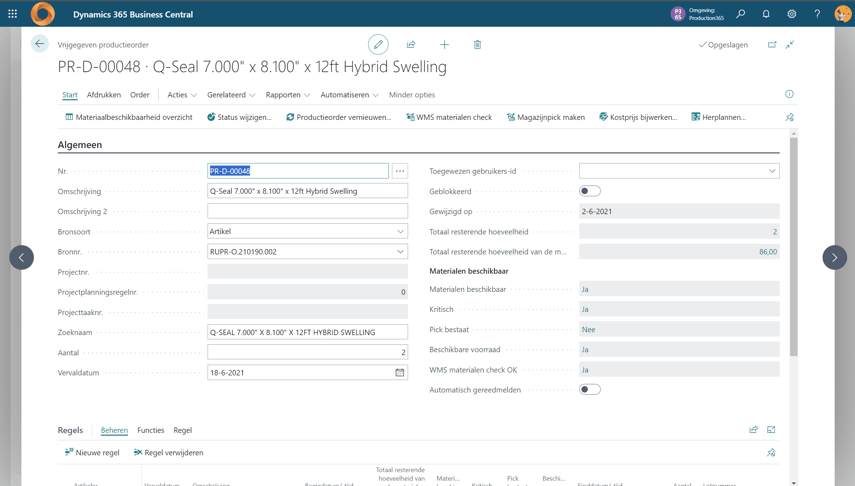The height and width of the screenshot is (486, 855).
Task: Click Productieorder vernieuwen action
Action: (x=339, y=117)
